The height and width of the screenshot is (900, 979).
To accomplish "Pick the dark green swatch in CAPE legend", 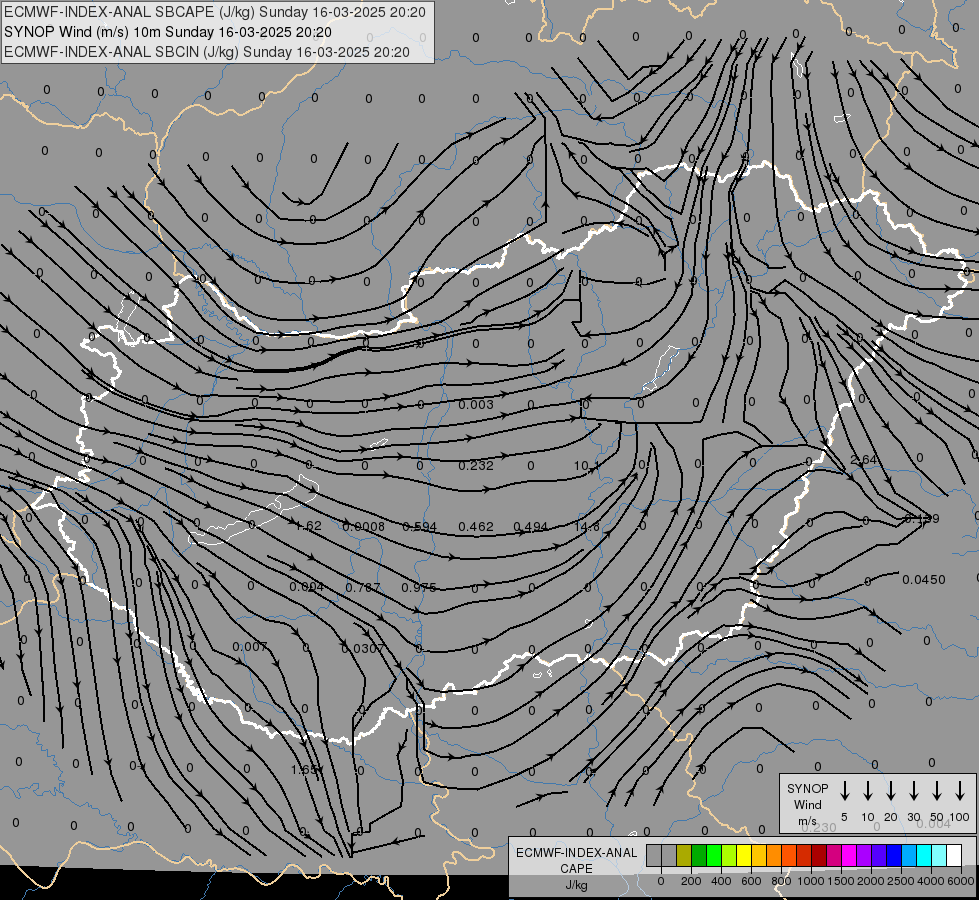I will pyautogui.click(x=699, y=855).
